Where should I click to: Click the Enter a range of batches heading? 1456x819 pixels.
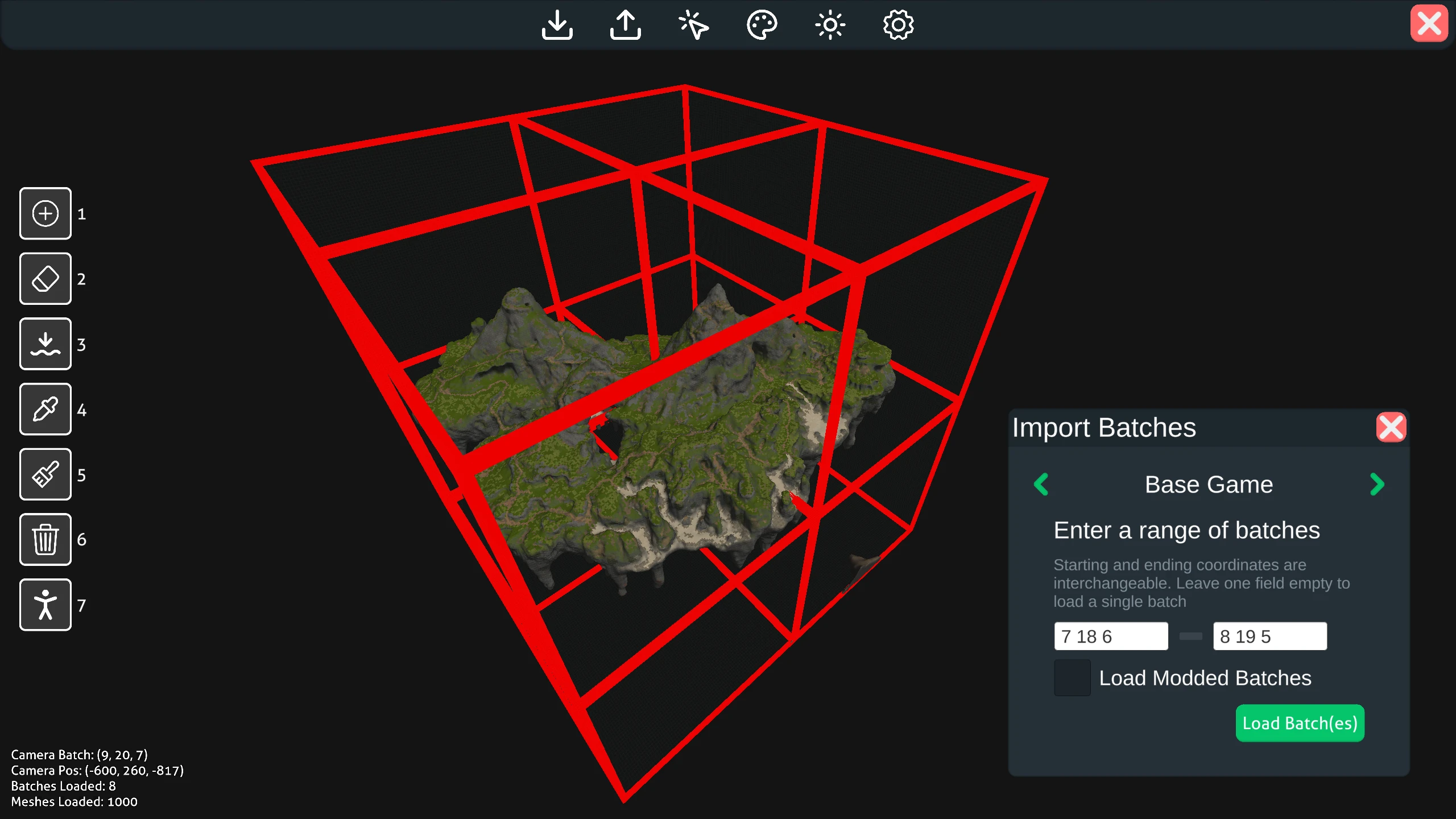1186,530
